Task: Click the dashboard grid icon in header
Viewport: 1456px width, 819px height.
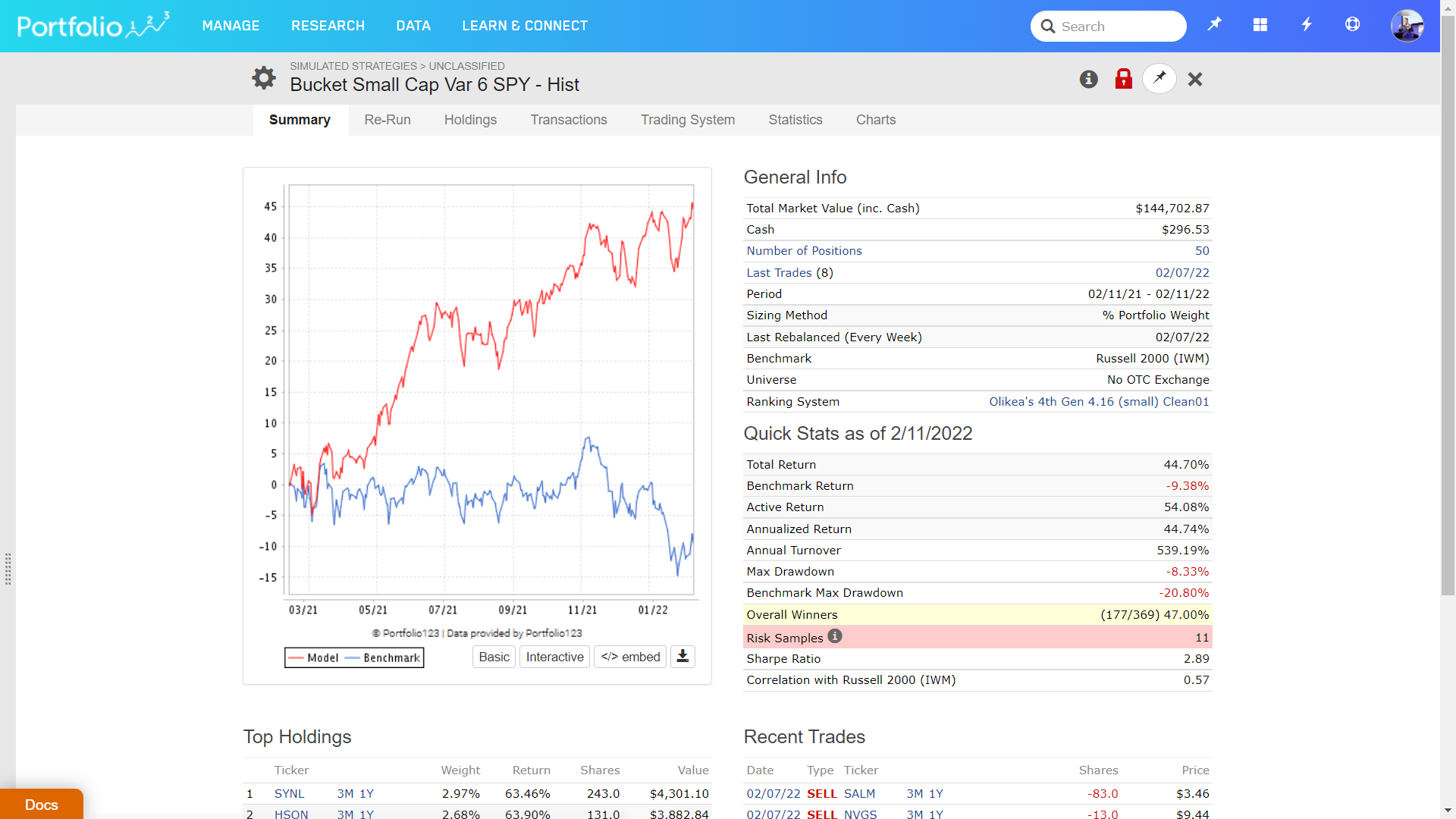Action: pyautogui.click(x=1260, y=25)
